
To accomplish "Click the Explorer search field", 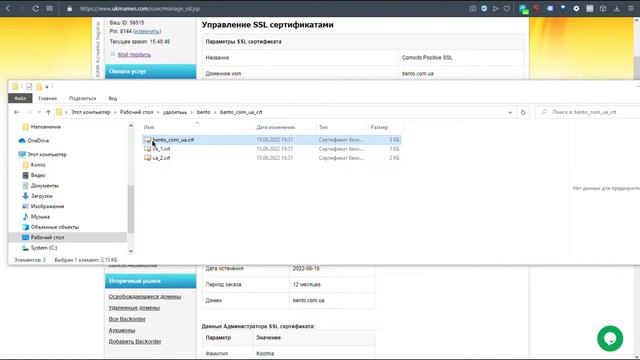I will (x=588, y=112).
